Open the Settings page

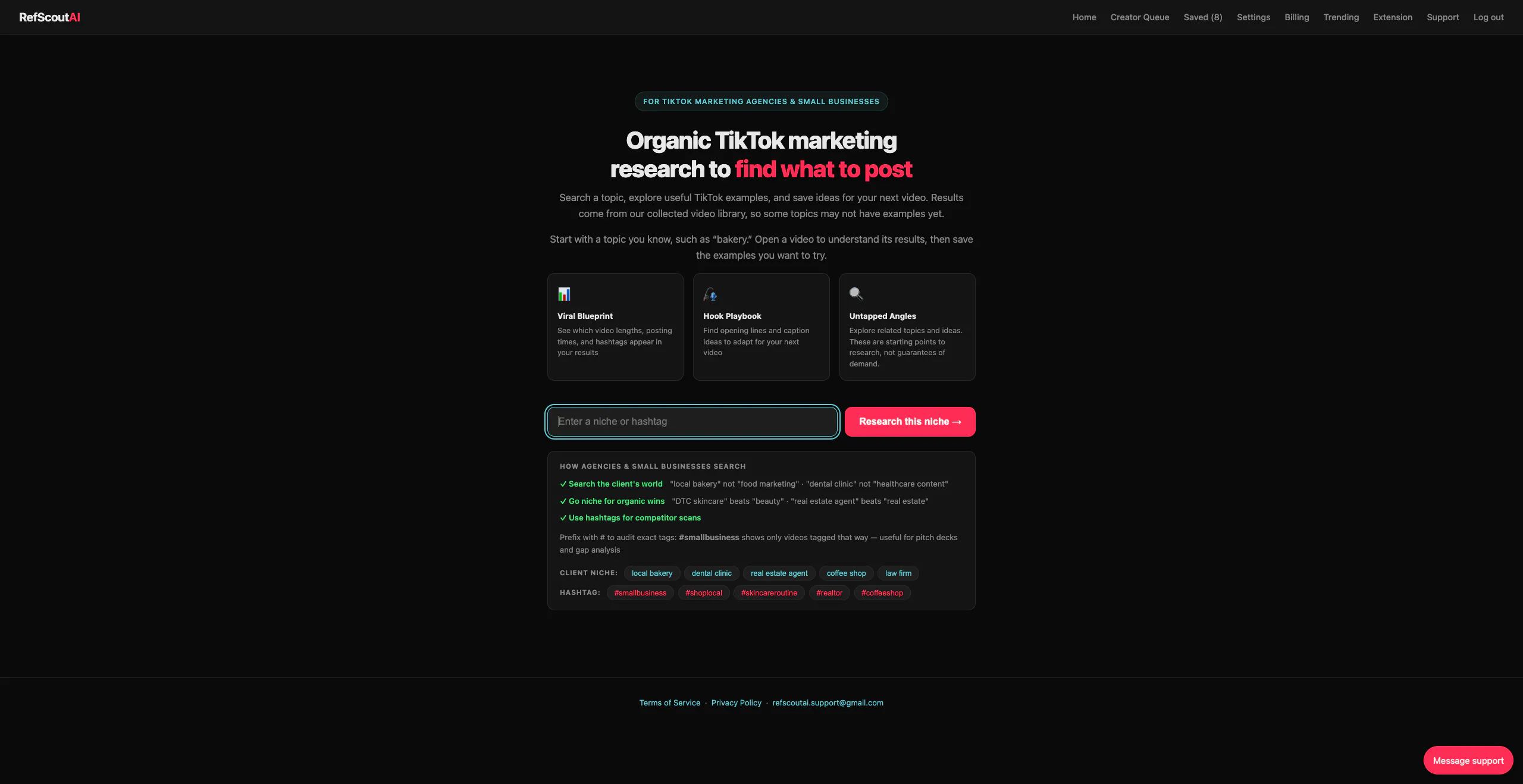(1253, 17)
